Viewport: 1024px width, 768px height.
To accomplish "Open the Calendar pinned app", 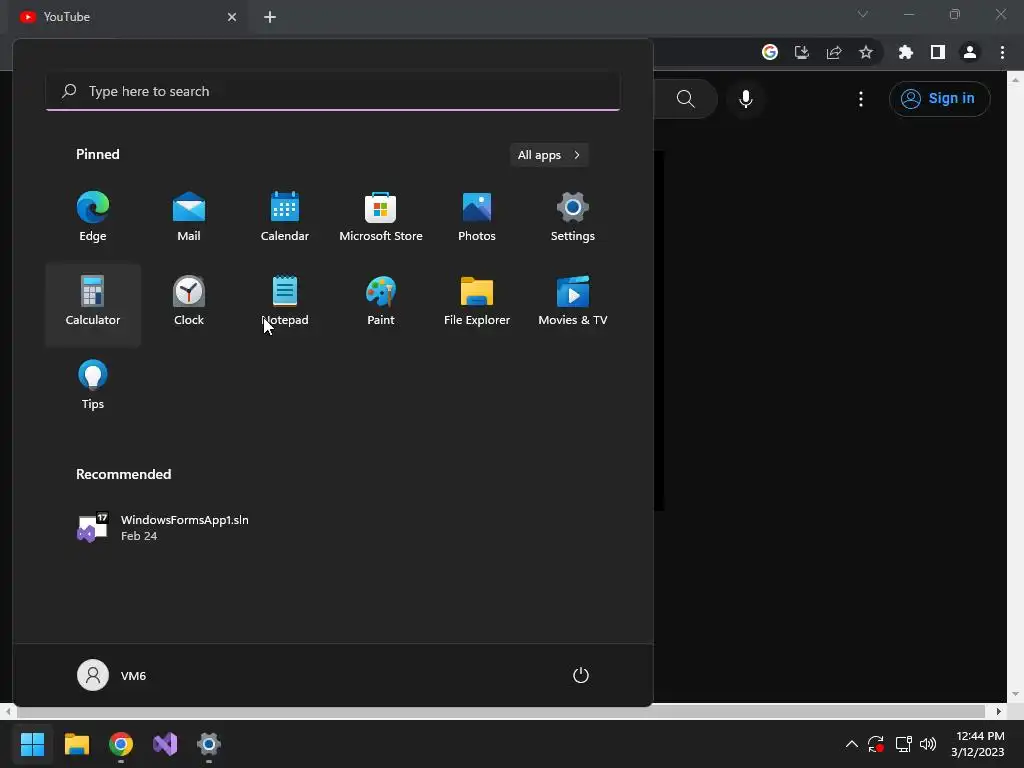I will (x=285, y=217).
